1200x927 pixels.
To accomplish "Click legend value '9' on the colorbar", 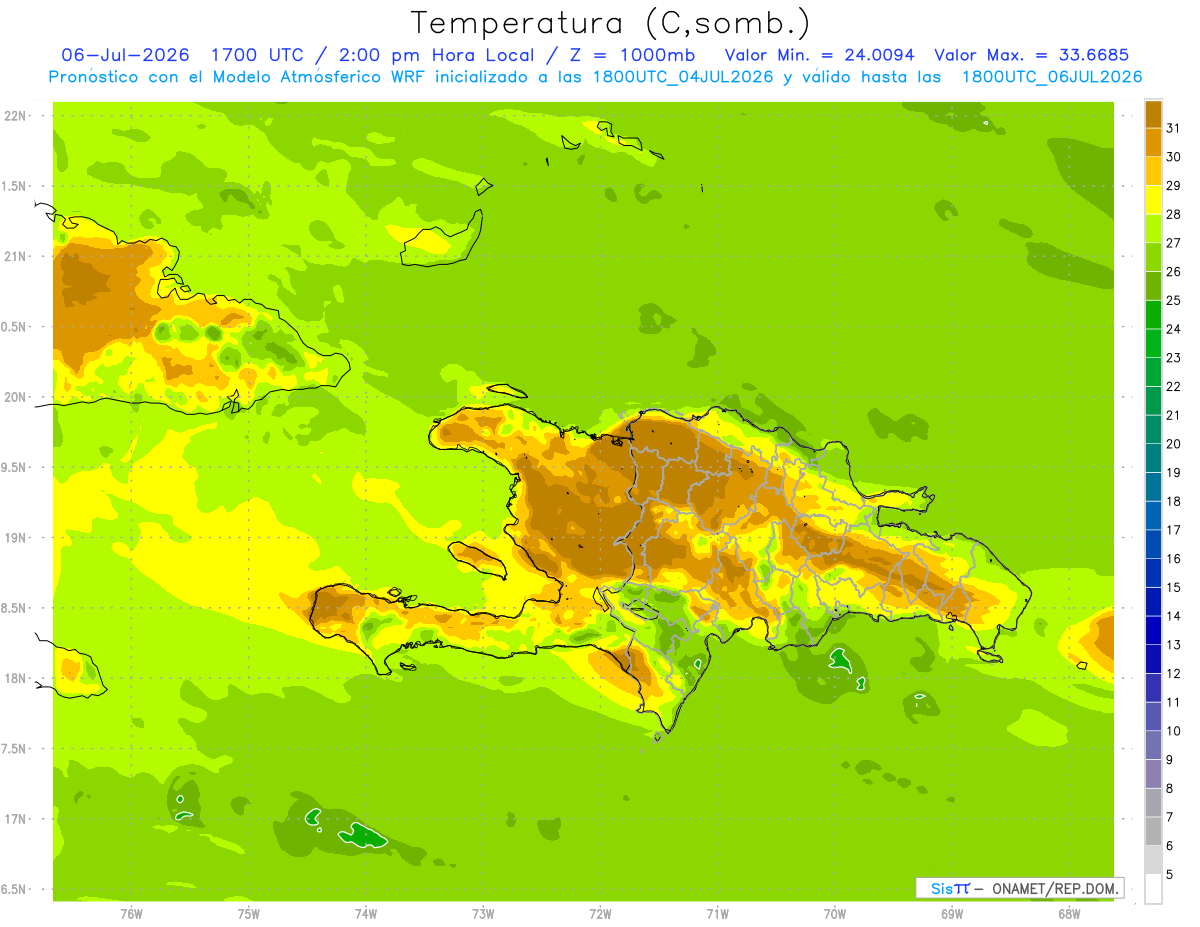I will 1170,760.
